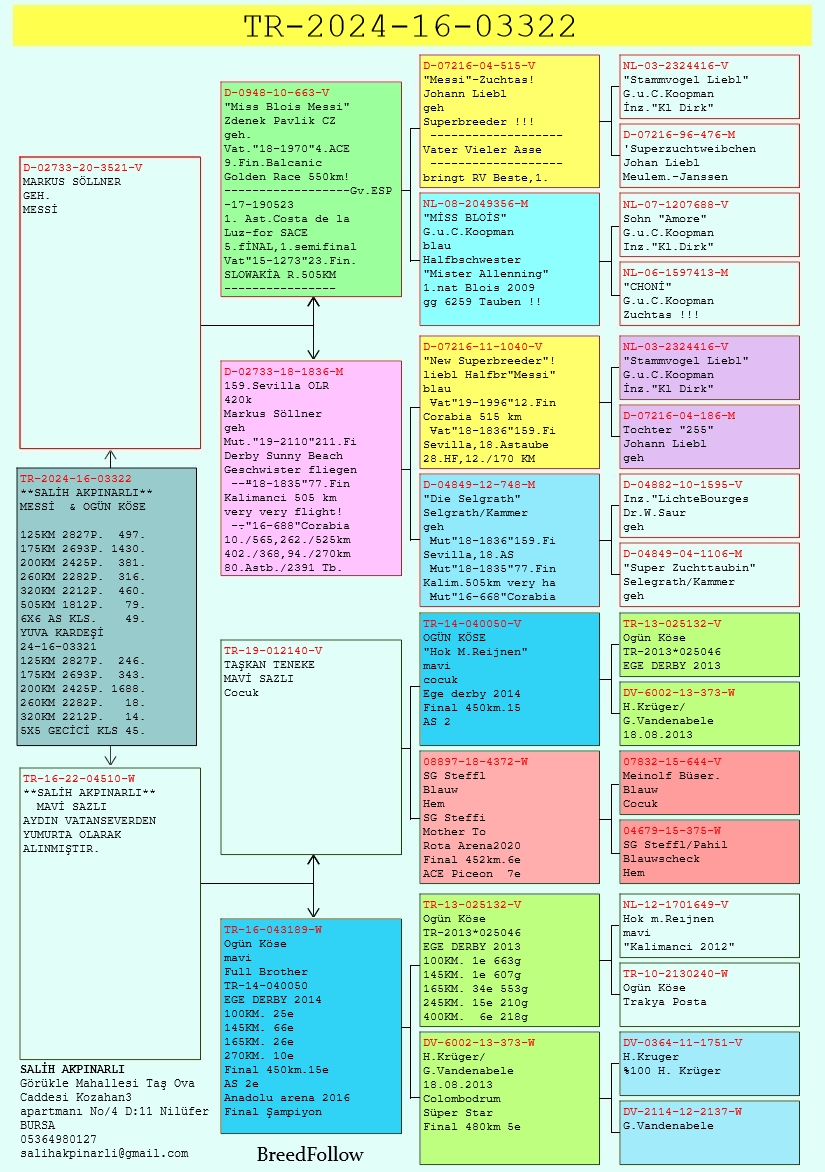Select the D-04882-10-1595-V Dr.W.Saur box

710,506
